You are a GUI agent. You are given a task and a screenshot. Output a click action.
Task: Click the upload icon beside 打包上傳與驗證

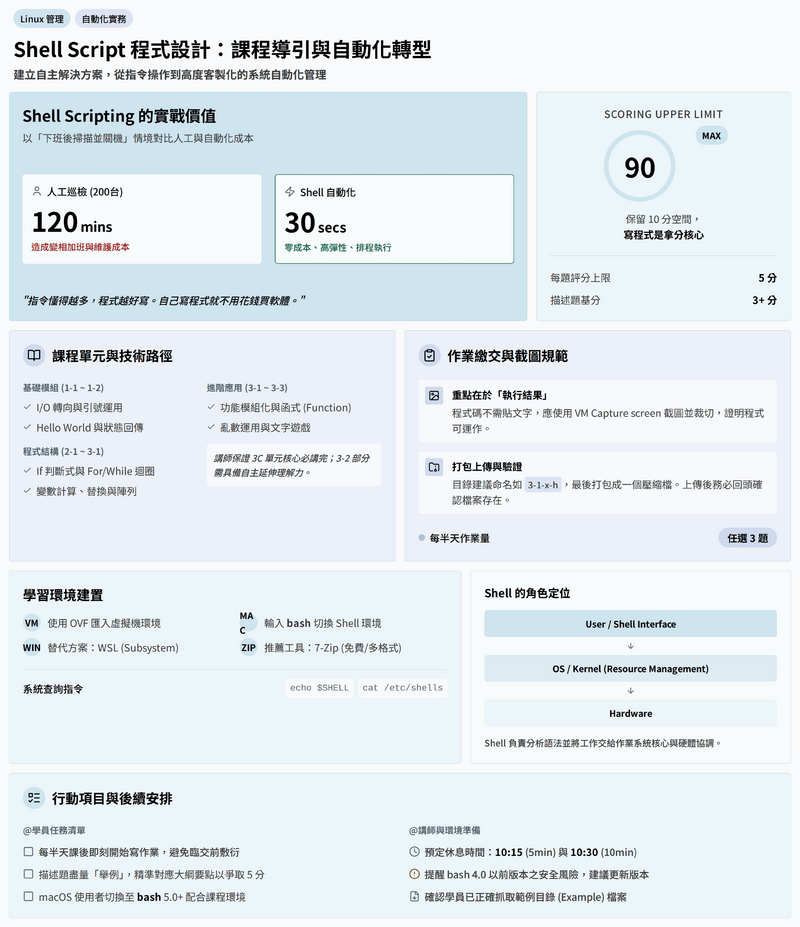tap(434, 466)
